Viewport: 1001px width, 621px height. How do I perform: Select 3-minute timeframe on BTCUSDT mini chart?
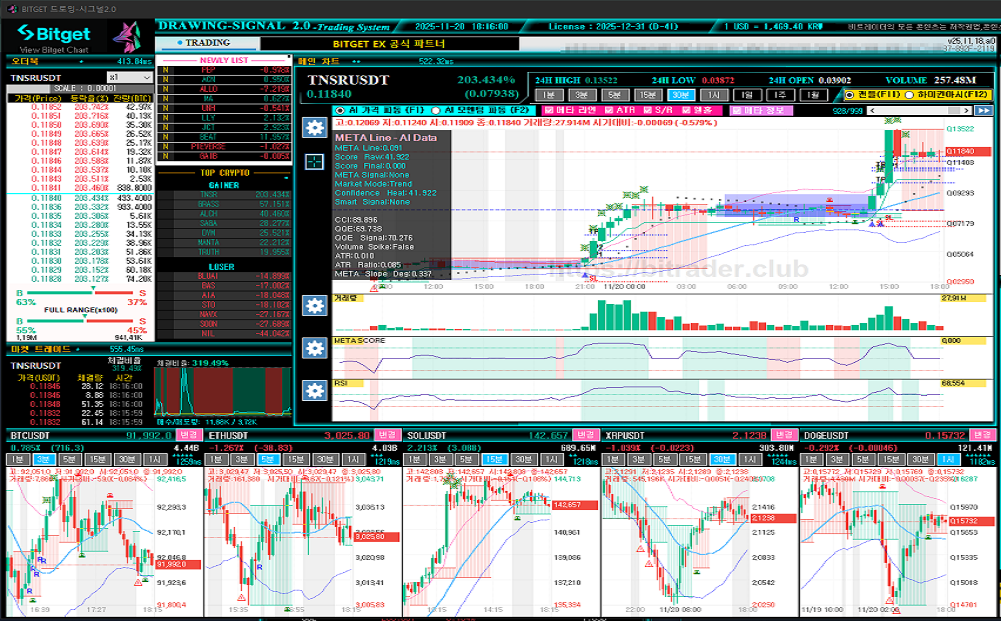coord(43,460)
